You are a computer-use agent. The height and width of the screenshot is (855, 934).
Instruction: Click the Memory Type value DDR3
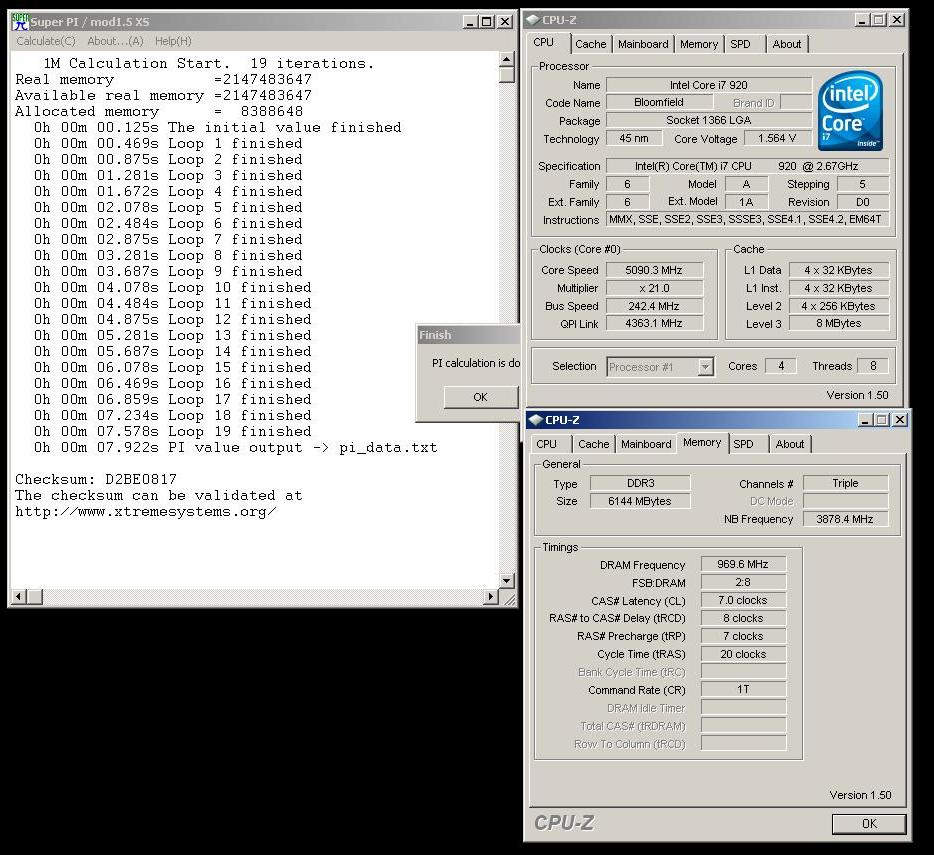pos(640,483)
